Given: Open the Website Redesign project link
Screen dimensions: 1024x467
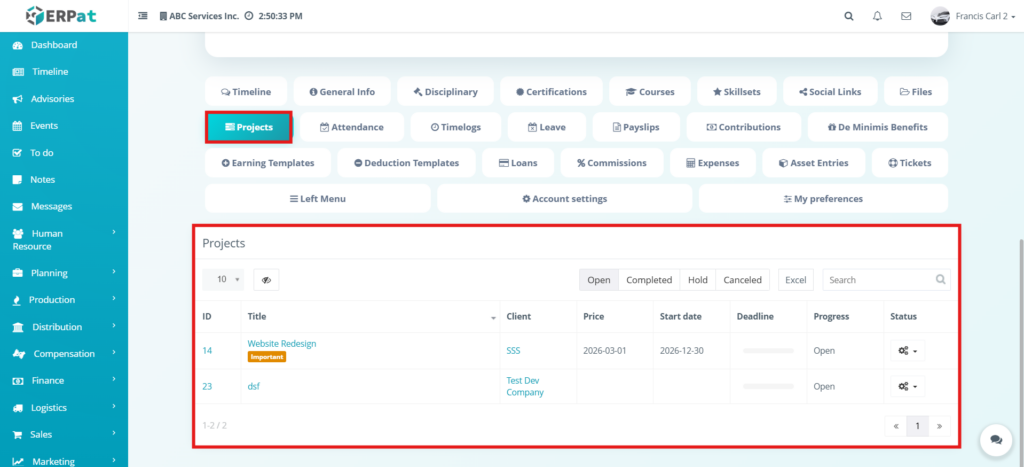Looking at the screenshot, I should pyautogui.click(x=281, y=344).
